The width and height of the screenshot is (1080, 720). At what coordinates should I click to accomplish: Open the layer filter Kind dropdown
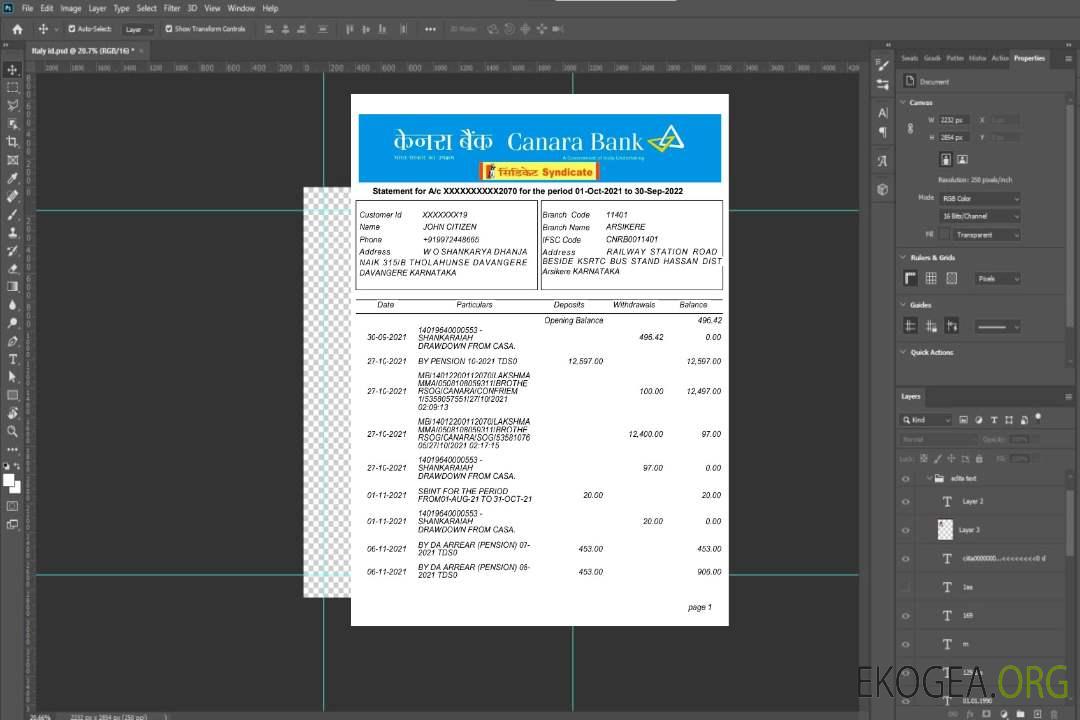click(x=926, y=420)
